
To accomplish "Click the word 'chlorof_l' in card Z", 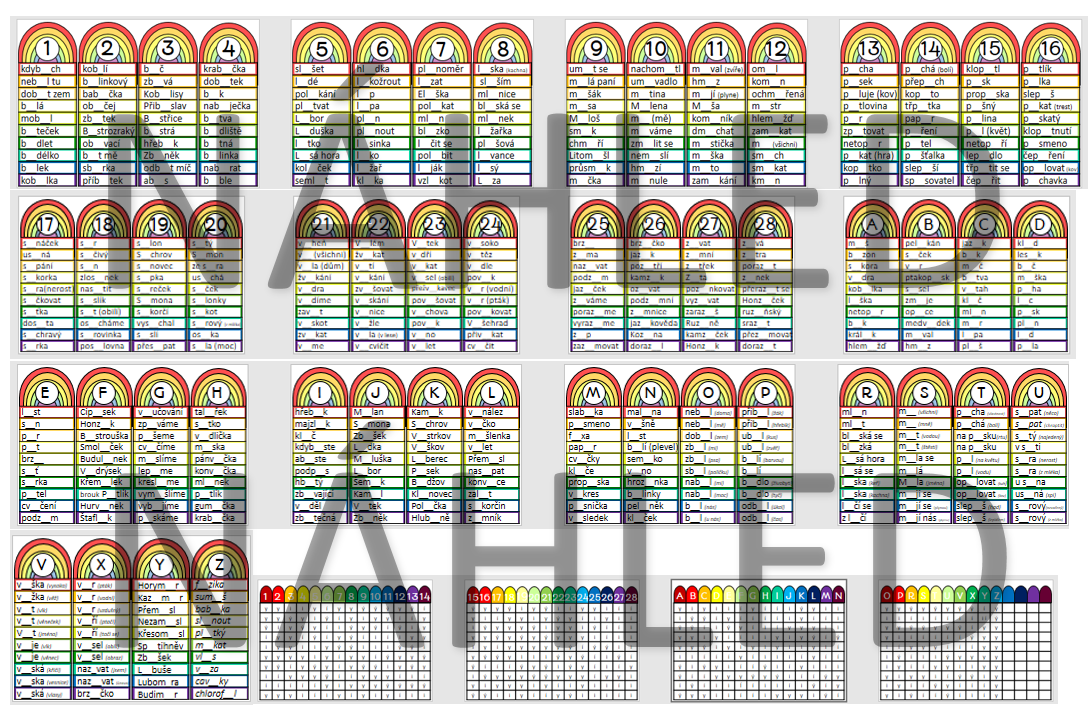I will [x=216, y=694].
